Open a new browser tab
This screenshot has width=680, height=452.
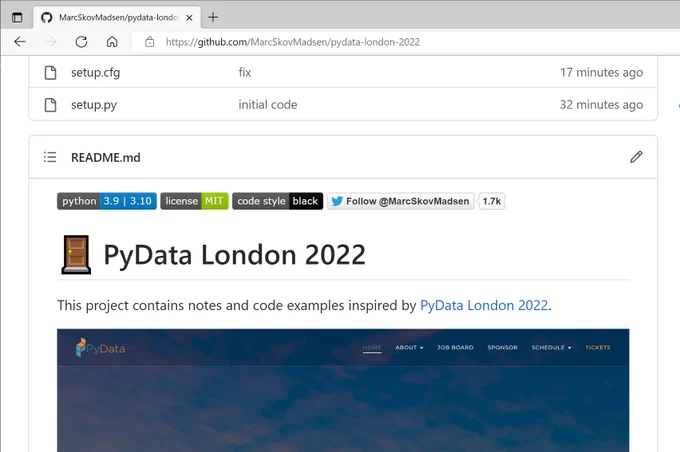click(x=213, y=17)
